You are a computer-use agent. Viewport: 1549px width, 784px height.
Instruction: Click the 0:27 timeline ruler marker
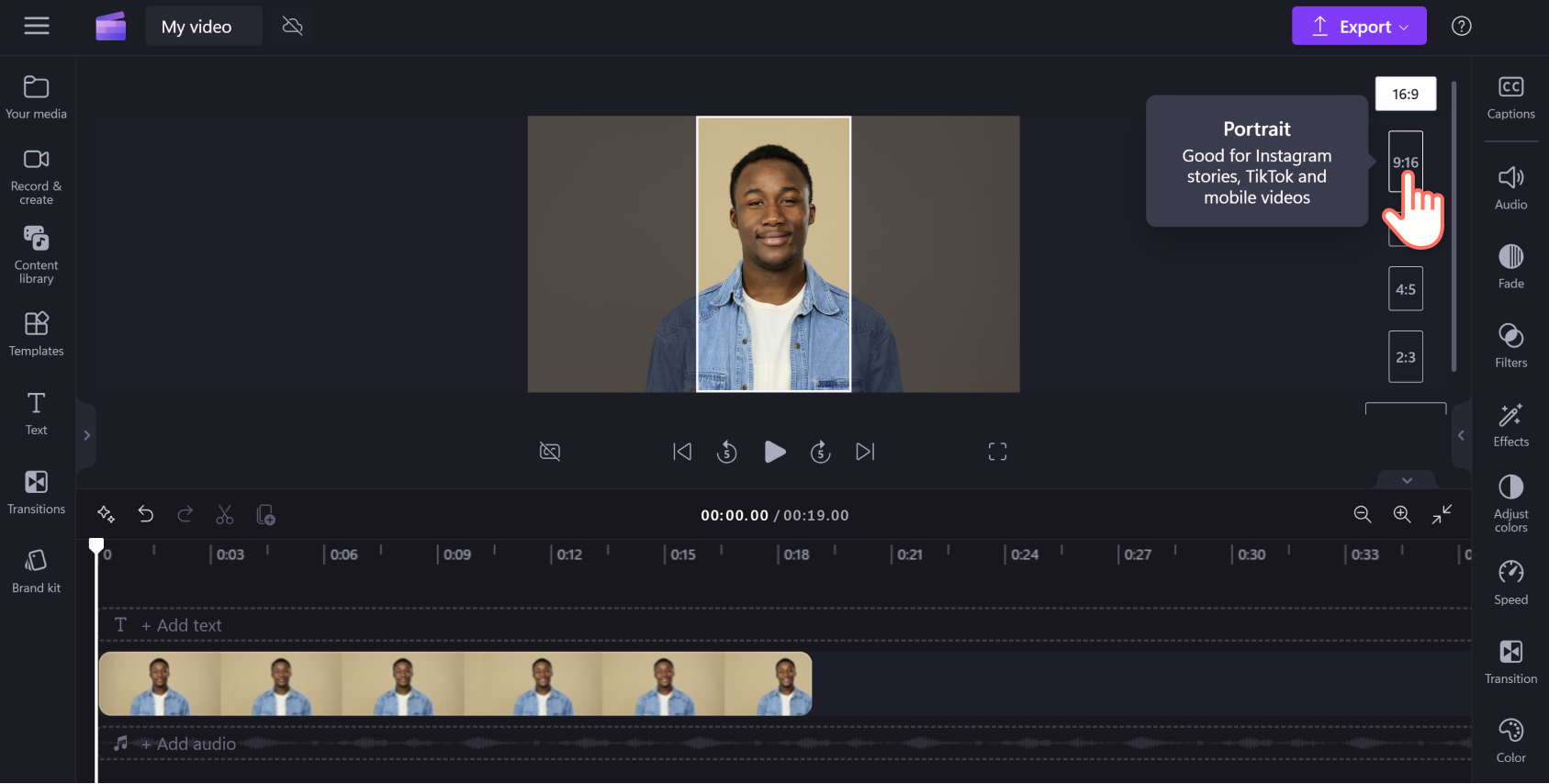tap(1138, 554)
